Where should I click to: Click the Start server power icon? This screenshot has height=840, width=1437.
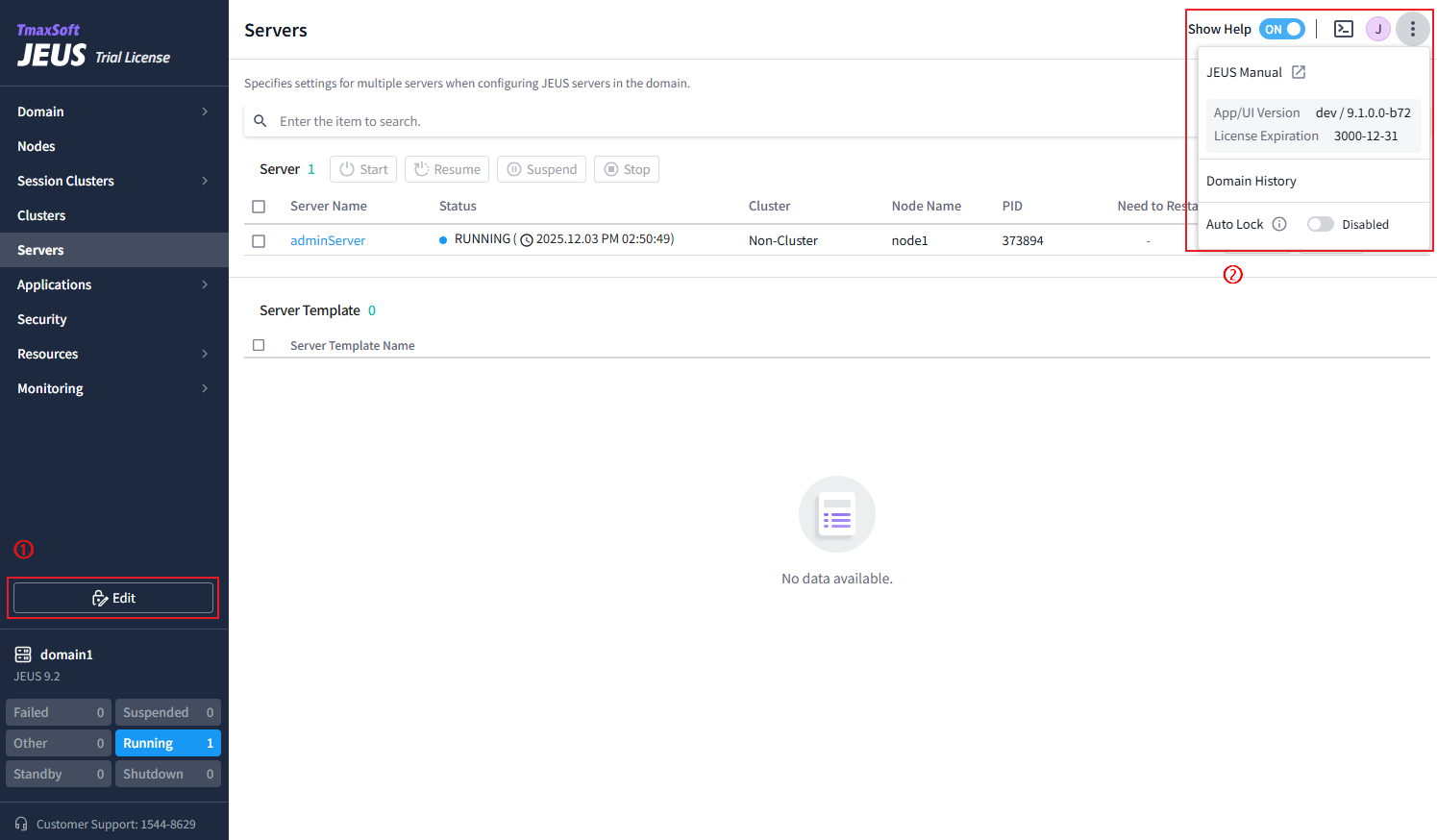click(344, 168)
